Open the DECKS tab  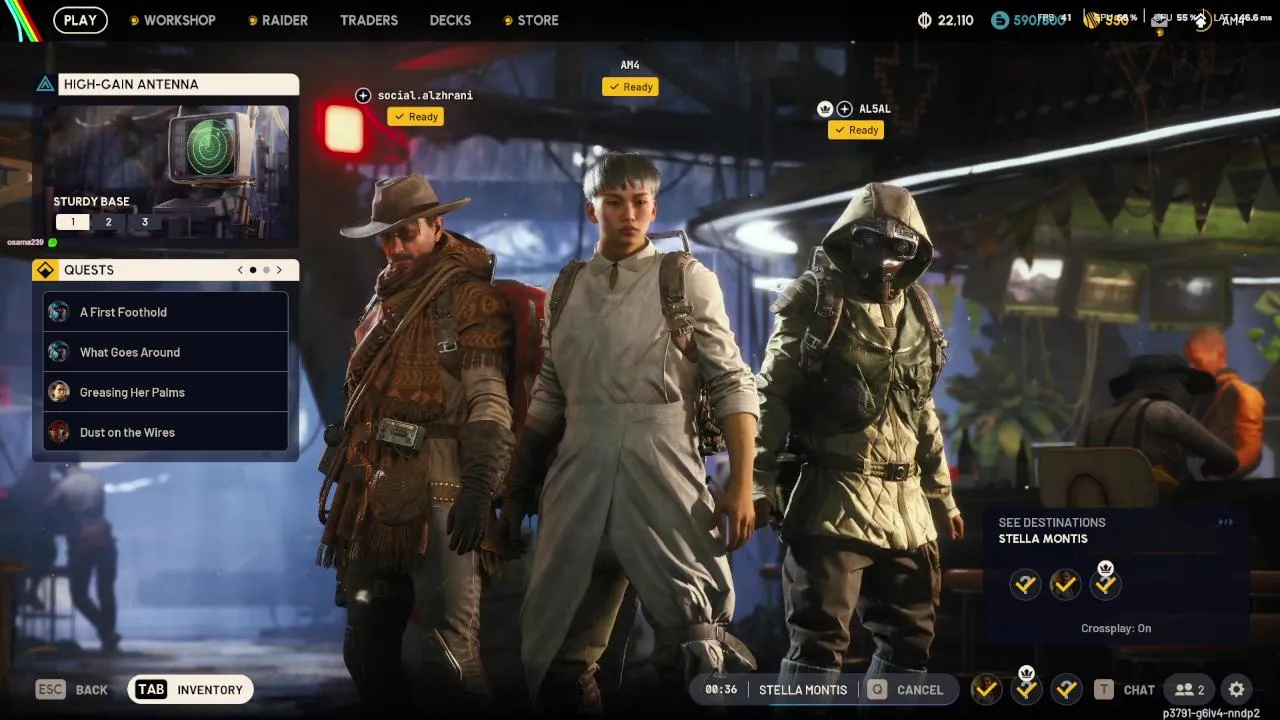[450, 20]
